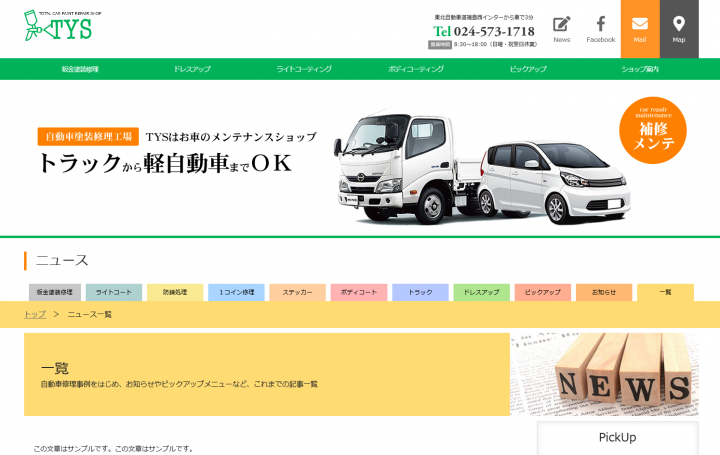
Task: Click the NEWS wooden blocks image
Action: pyautogui.click(x=604, y=375)
